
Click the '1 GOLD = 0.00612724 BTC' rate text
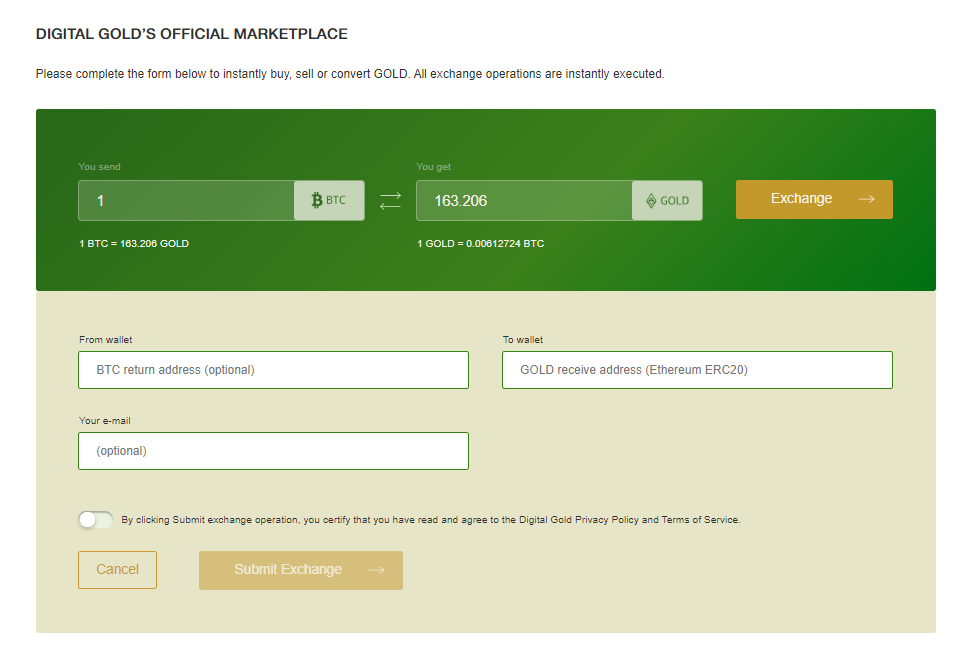point(481,244)
